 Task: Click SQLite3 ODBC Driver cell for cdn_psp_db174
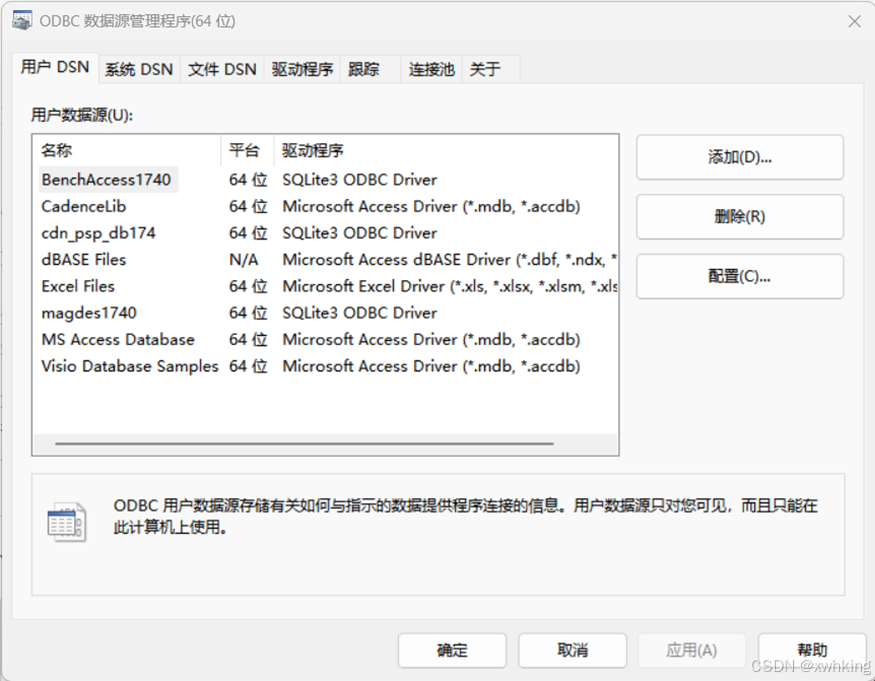coord(359,233)
